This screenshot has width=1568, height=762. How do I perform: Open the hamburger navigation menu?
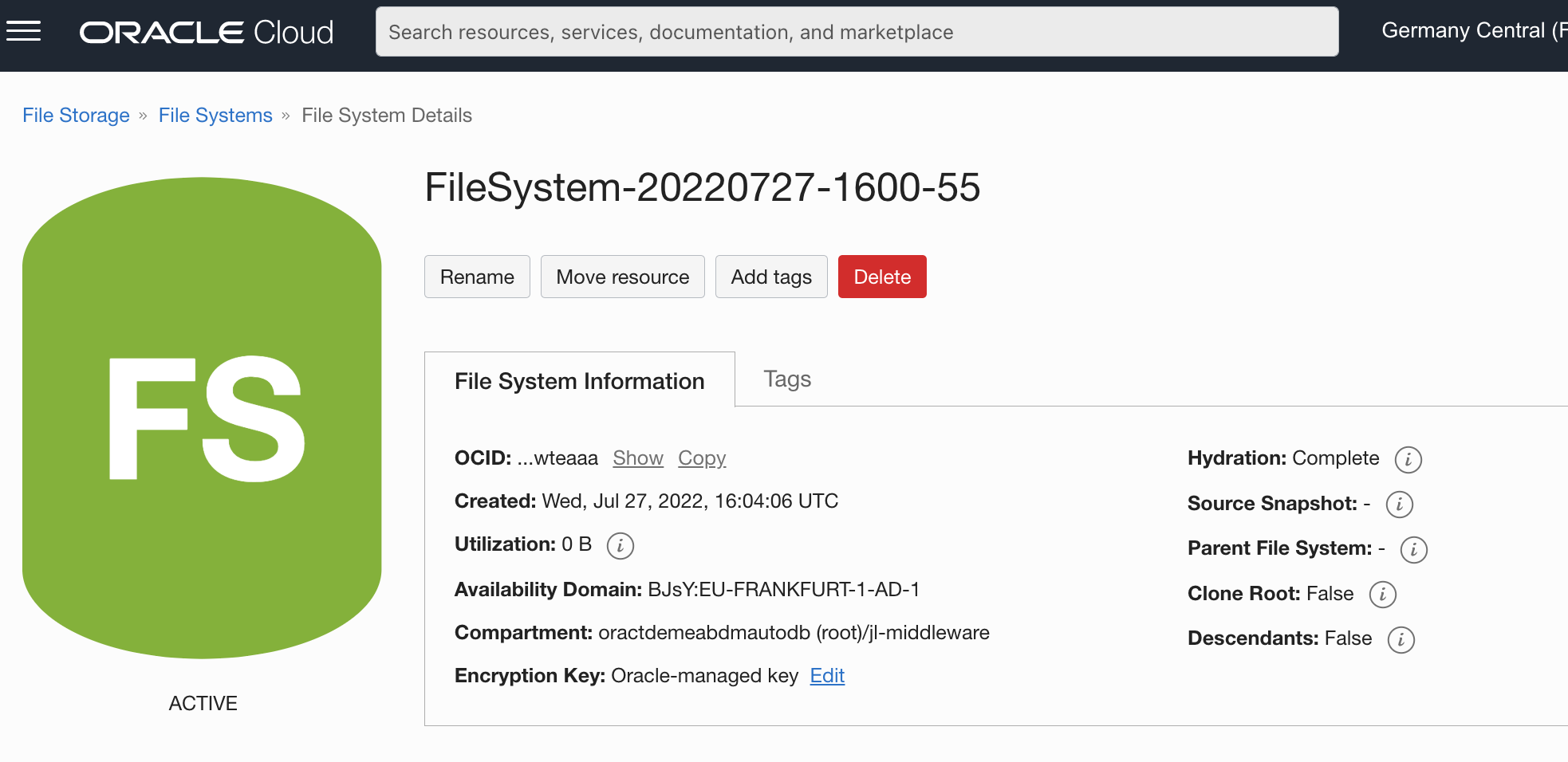click(x=24, y=31)
